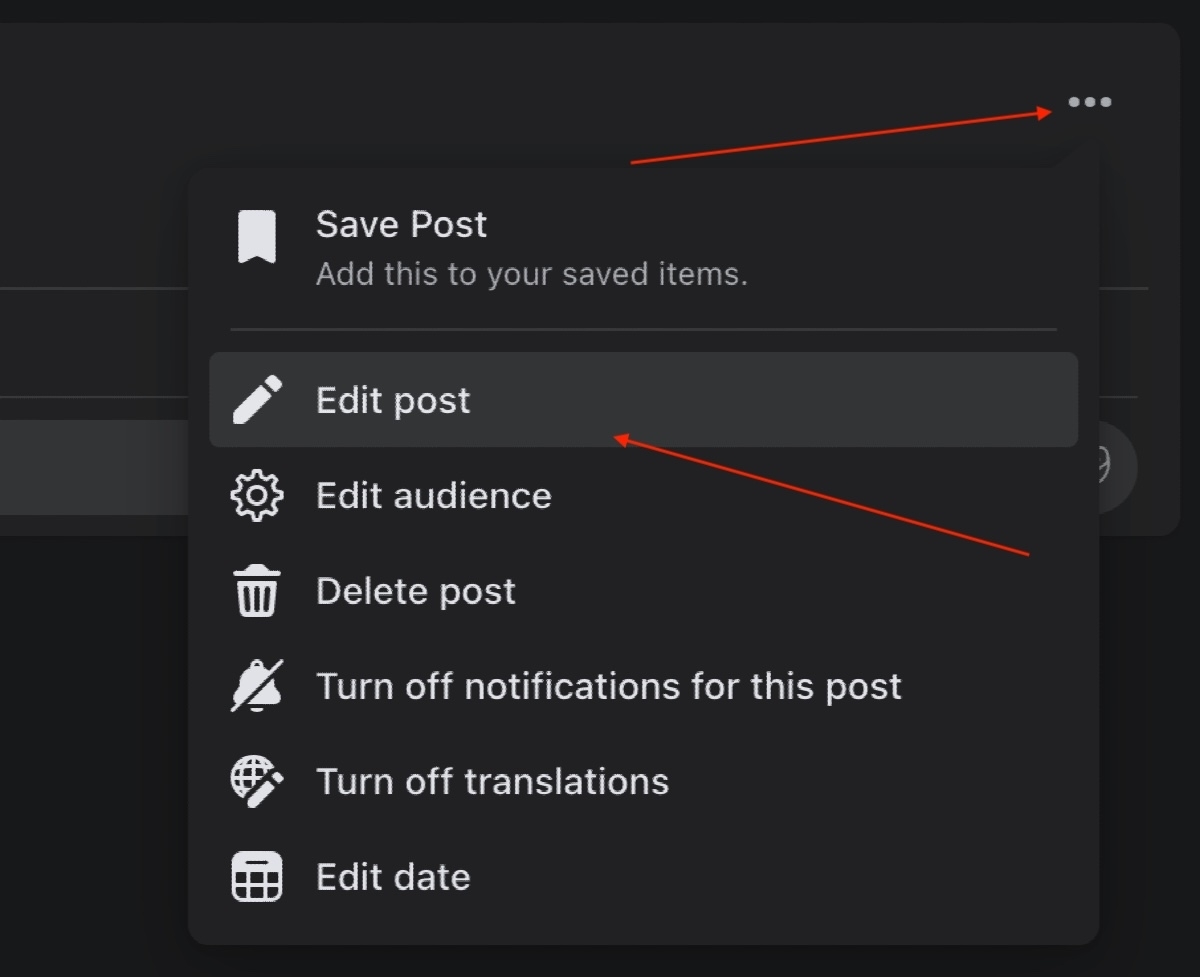
Task: Turn off translations label
Action: pos(492,781)
